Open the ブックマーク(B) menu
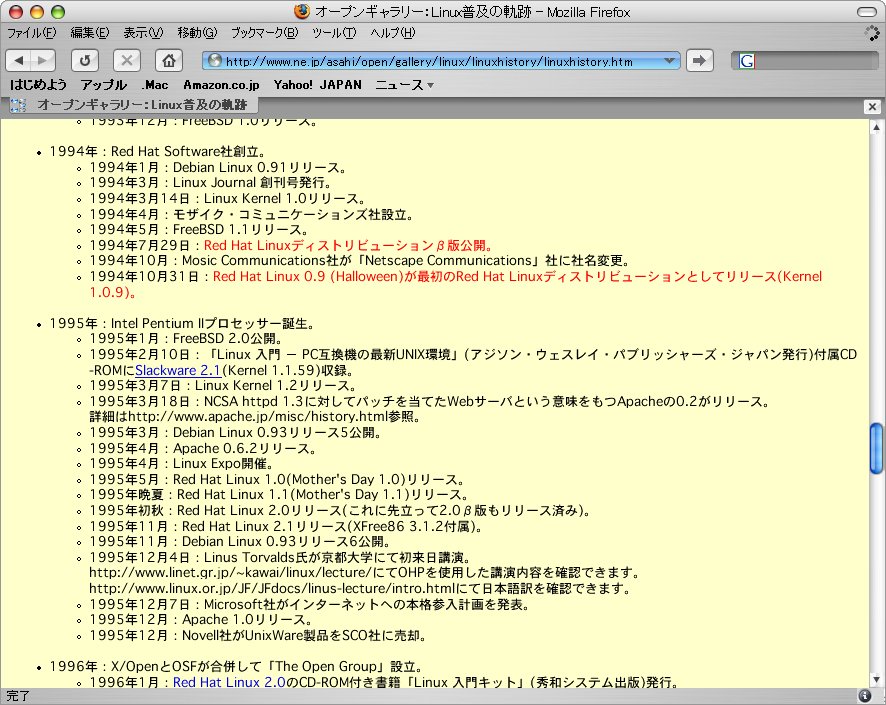886x705 pixels. tap(264, 33)
